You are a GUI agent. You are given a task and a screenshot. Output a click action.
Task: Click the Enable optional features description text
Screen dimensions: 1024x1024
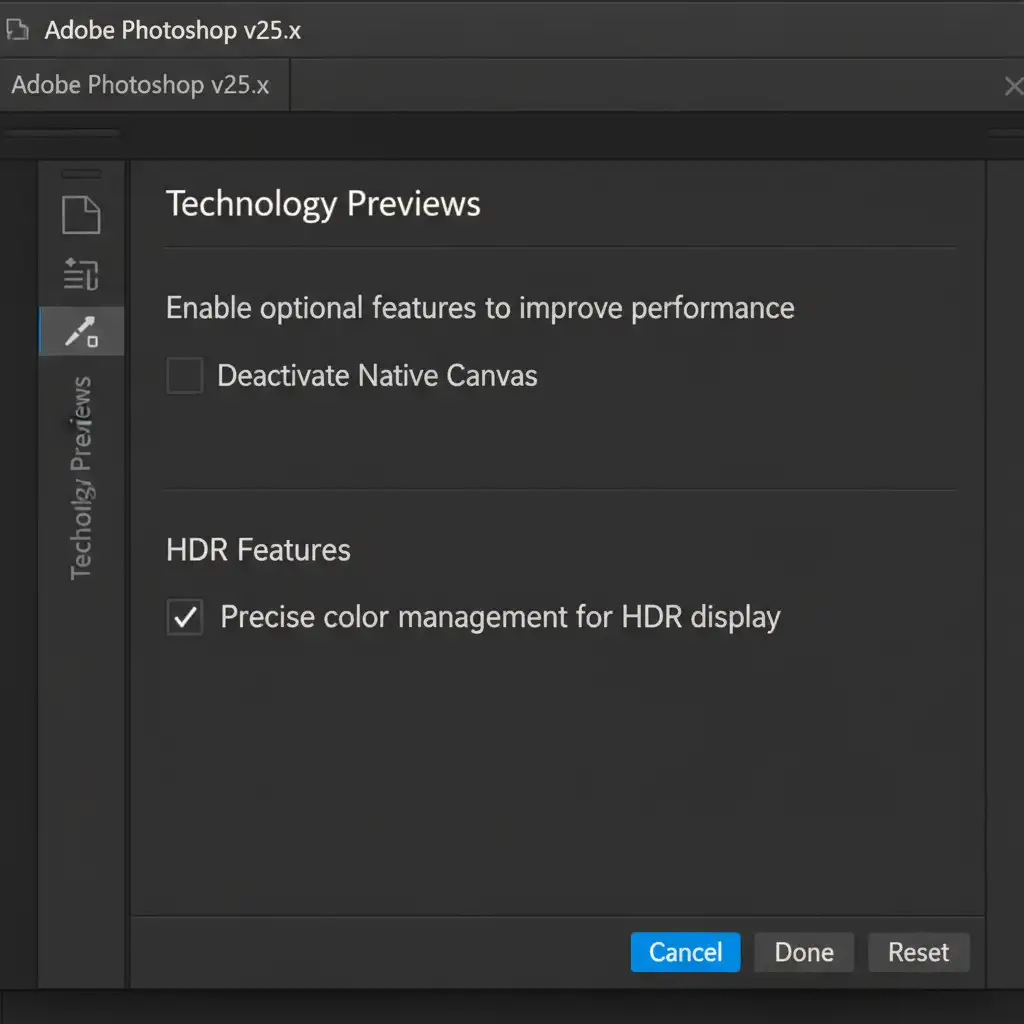coord(480,308)
